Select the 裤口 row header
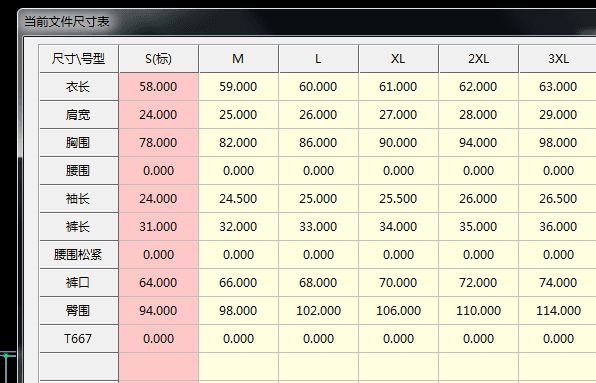This screenshot has width=596, height=383. [x=79, y=283]
